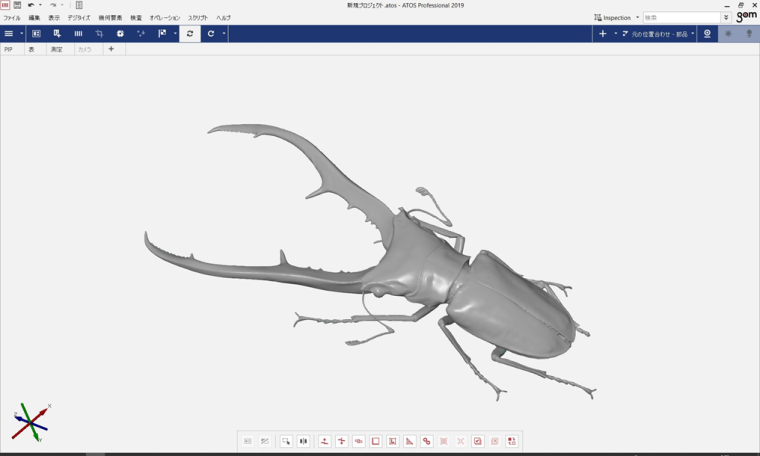Expand the Inspection workspace dropdown
This screenshot has height=456, width=760.
click(x=637, y=17)
